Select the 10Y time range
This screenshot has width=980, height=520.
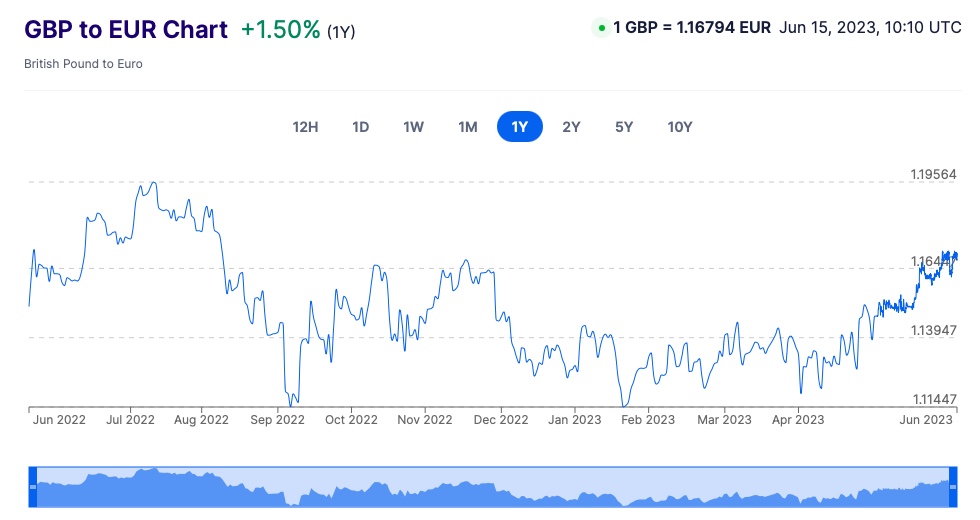680,127
